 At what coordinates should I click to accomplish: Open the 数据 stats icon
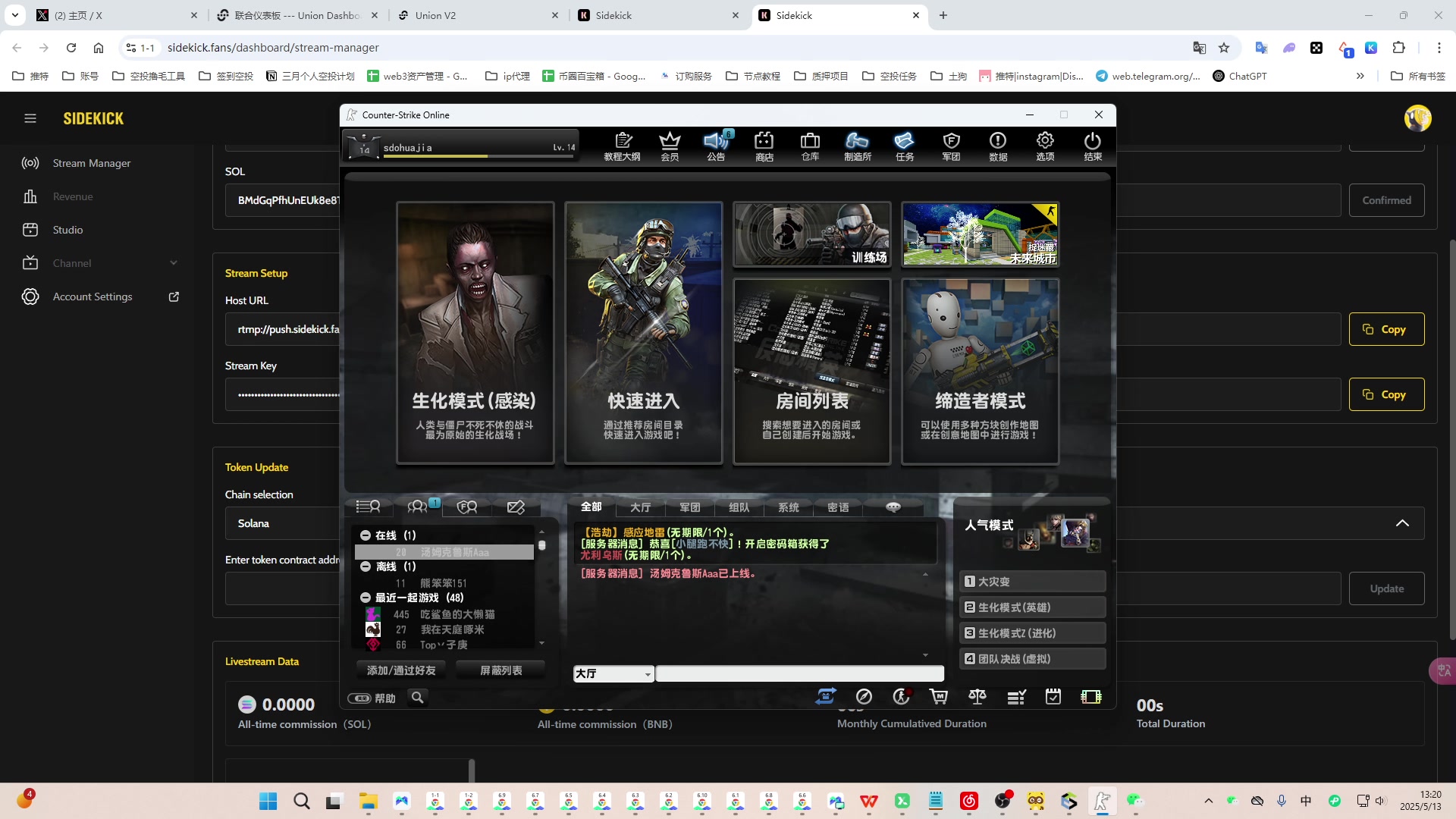tap(998, 146)
